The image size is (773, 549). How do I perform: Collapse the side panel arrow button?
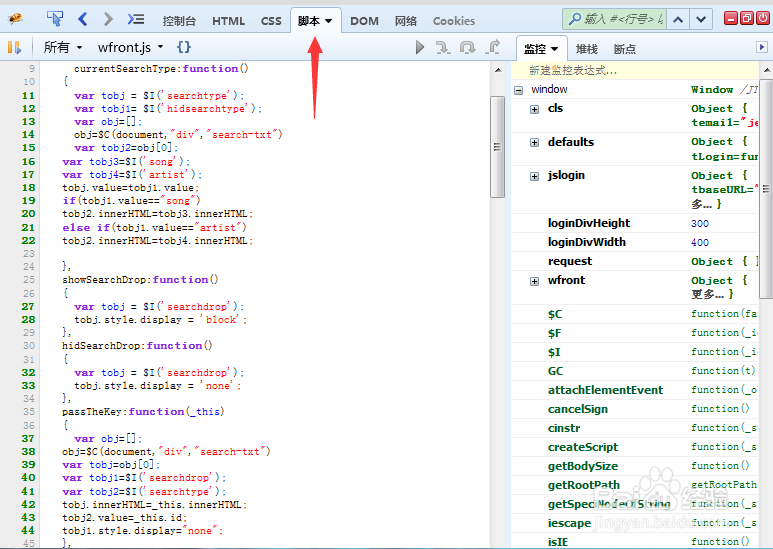click(x=762, y=47)
